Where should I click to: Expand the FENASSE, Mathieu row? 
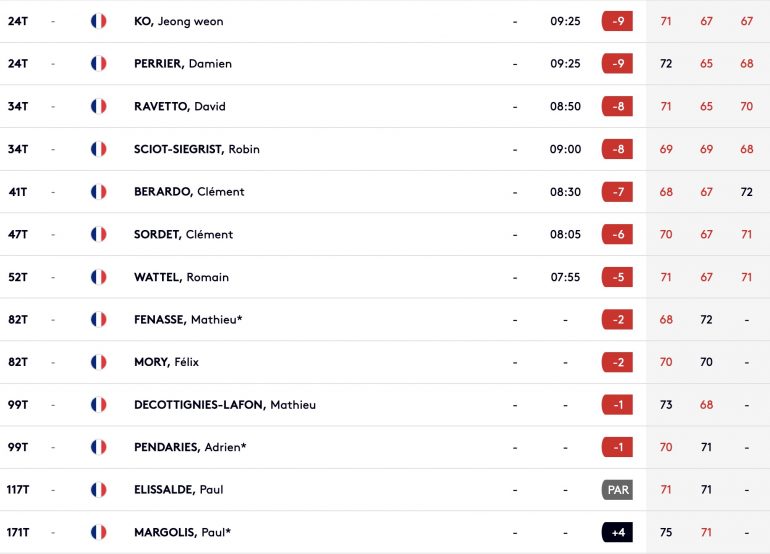(x=385, y=319)
